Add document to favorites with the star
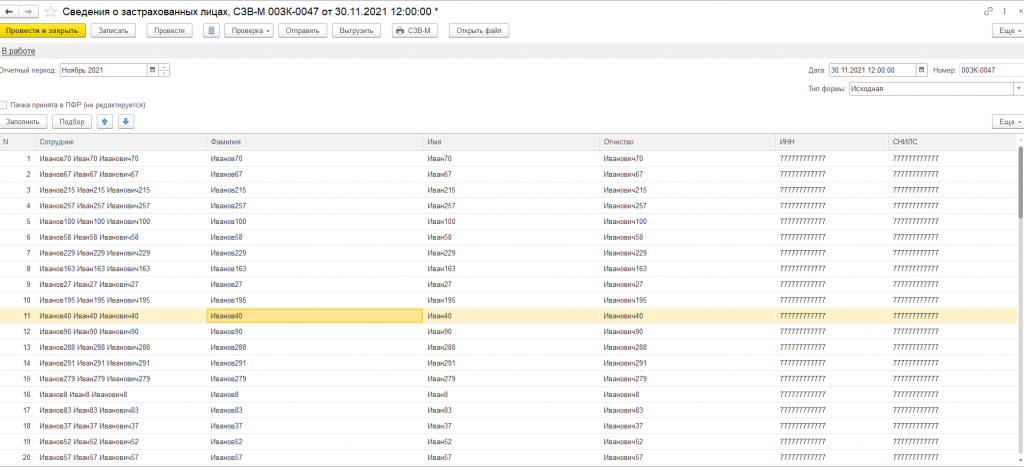Screen dimensions: 1024x467 point(50,12)
